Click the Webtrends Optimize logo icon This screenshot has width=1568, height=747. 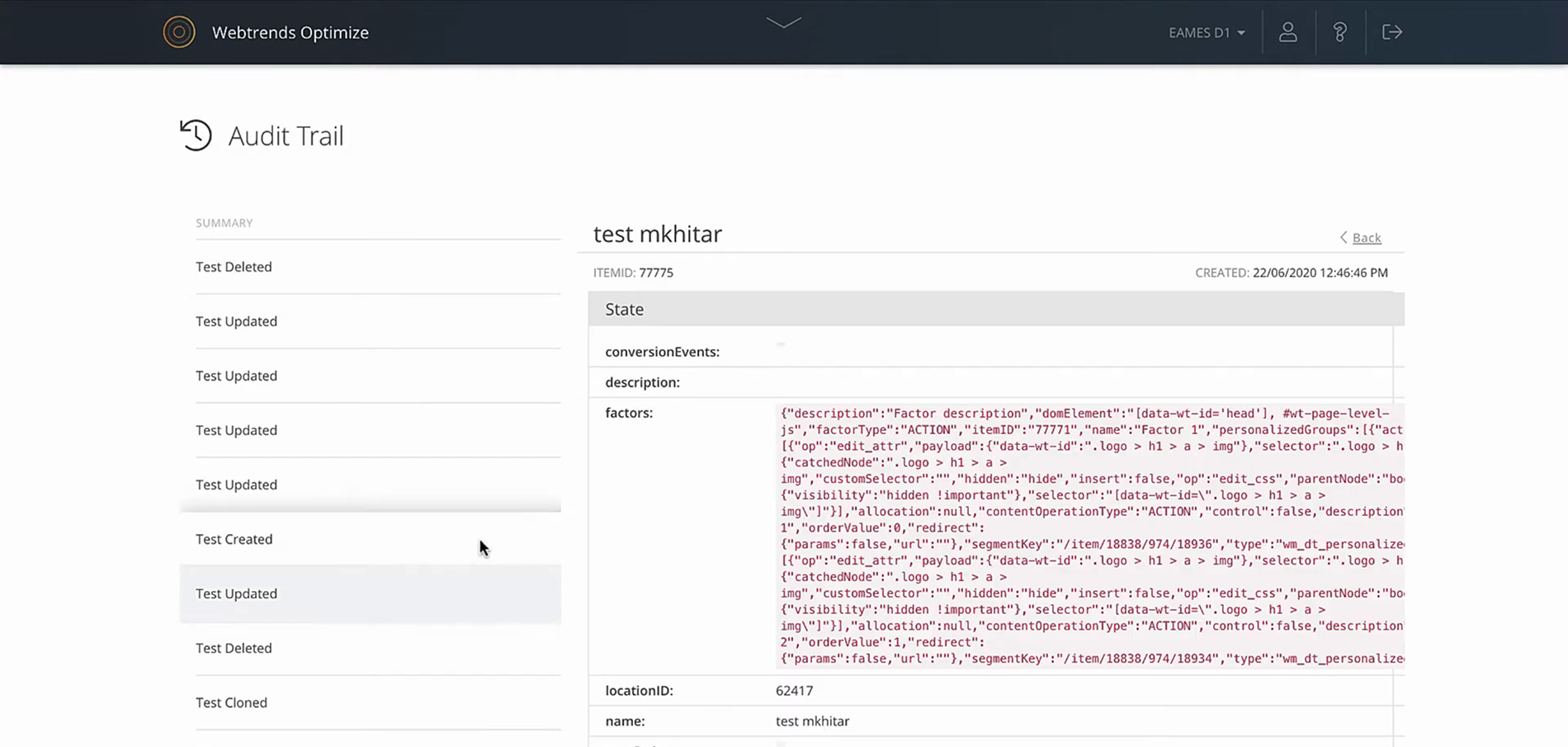179,32
